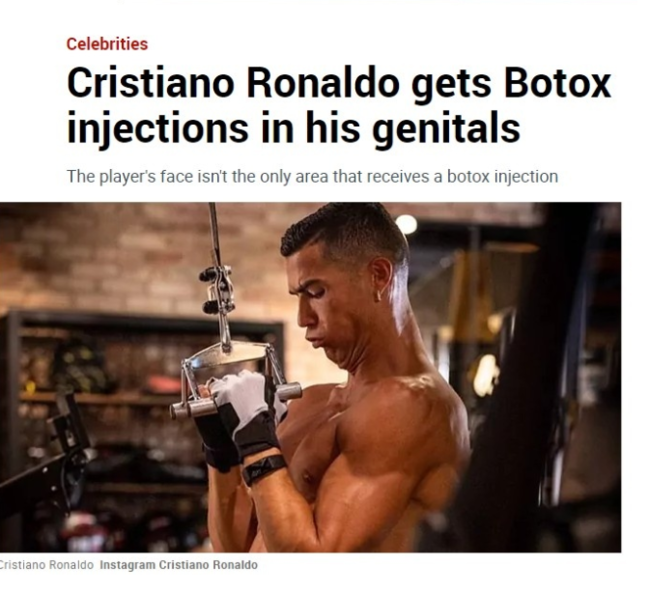
Task: Click the bold "Instagram Cristiano Ronaldo" photo credit
Action: point(179,565)
